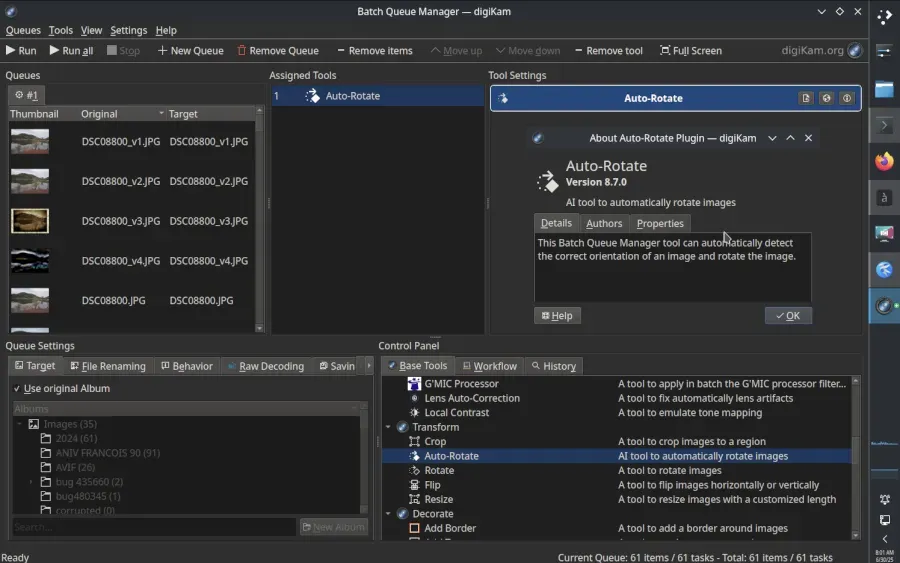Open the Raw Decoding tab
Viewport: 900px width, 563px height.
pos(266,366)
